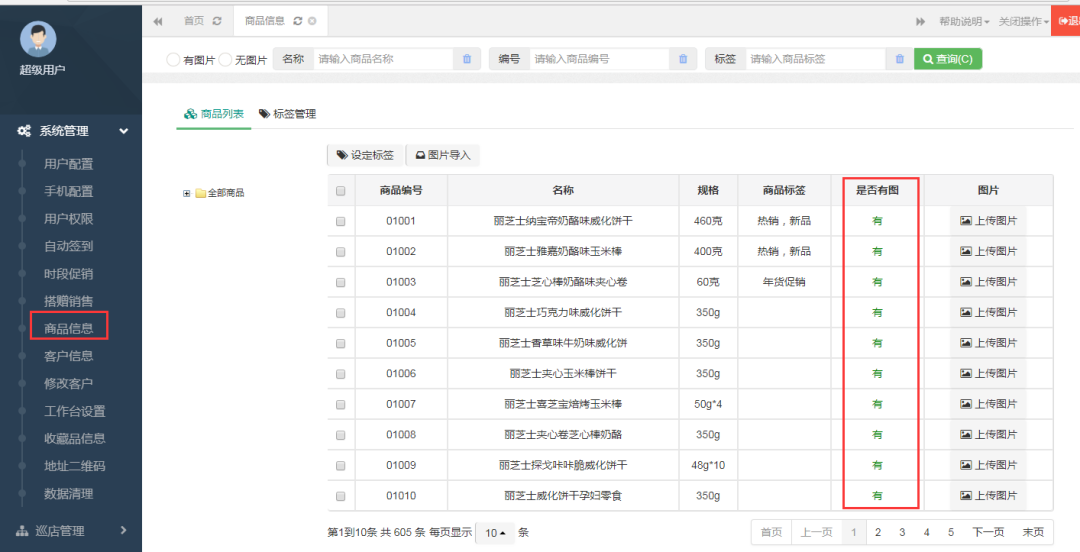
Task: Upload image for product 01003
Action: point(988,282)
